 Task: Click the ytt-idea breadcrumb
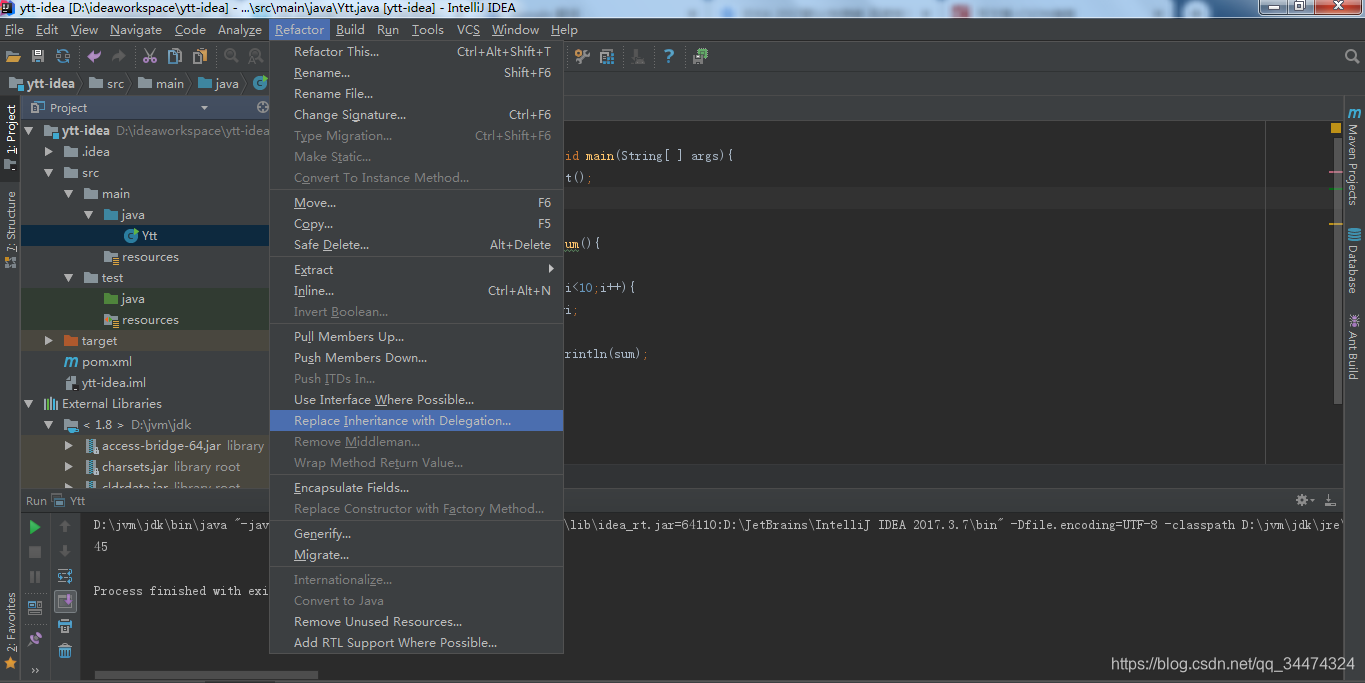click(x=41, y=83)
